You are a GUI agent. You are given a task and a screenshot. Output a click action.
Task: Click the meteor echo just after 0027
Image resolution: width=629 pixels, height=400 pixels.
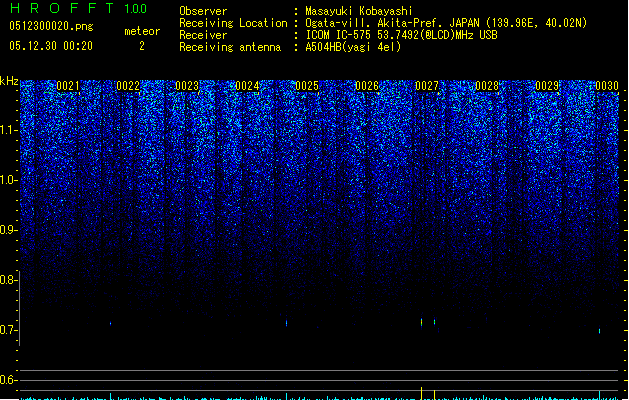pos(434,322)
